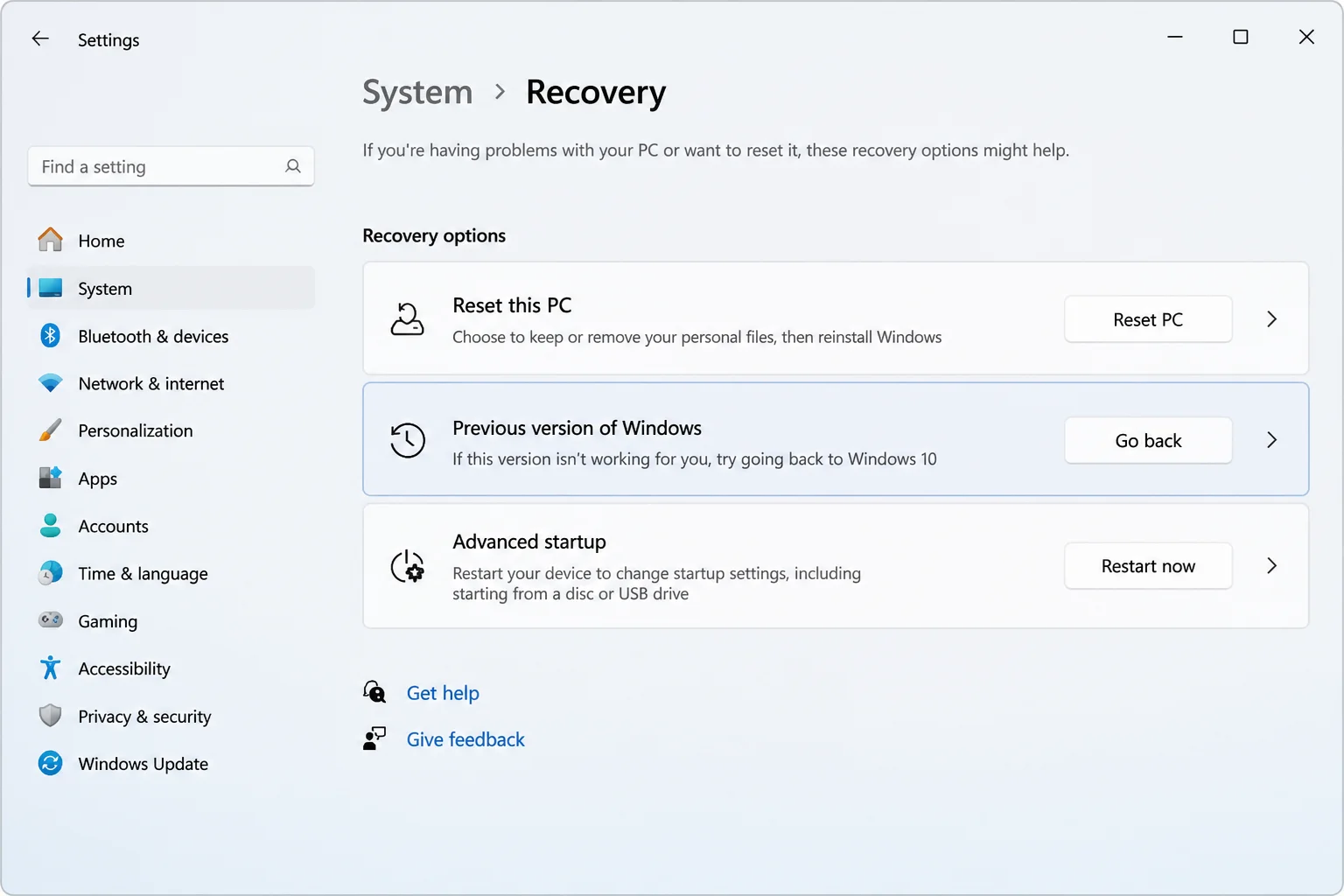Open Accessibility settings
The image size is (1344, 896).
click(x=171, y=668)
